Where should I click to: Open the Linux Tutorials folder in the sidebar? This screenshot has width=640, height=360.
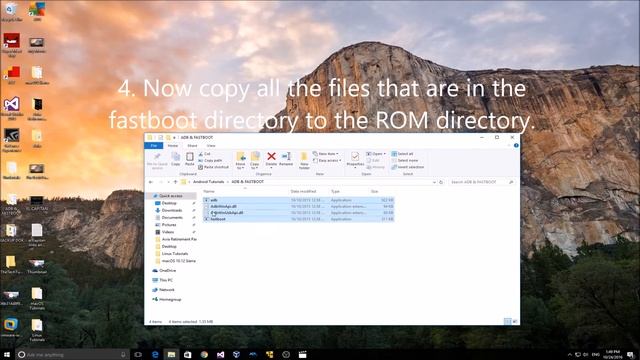click(175, 254)
